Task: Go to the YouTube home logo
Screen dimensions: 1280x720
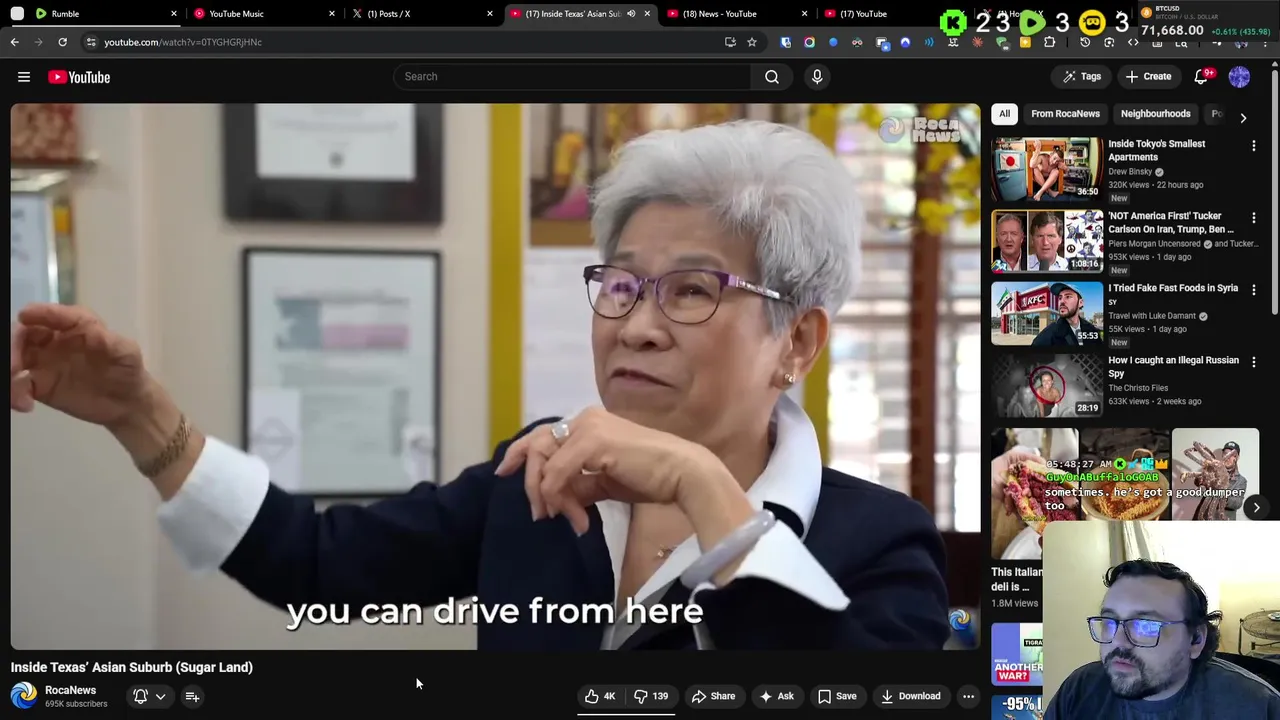Action: 79,77
